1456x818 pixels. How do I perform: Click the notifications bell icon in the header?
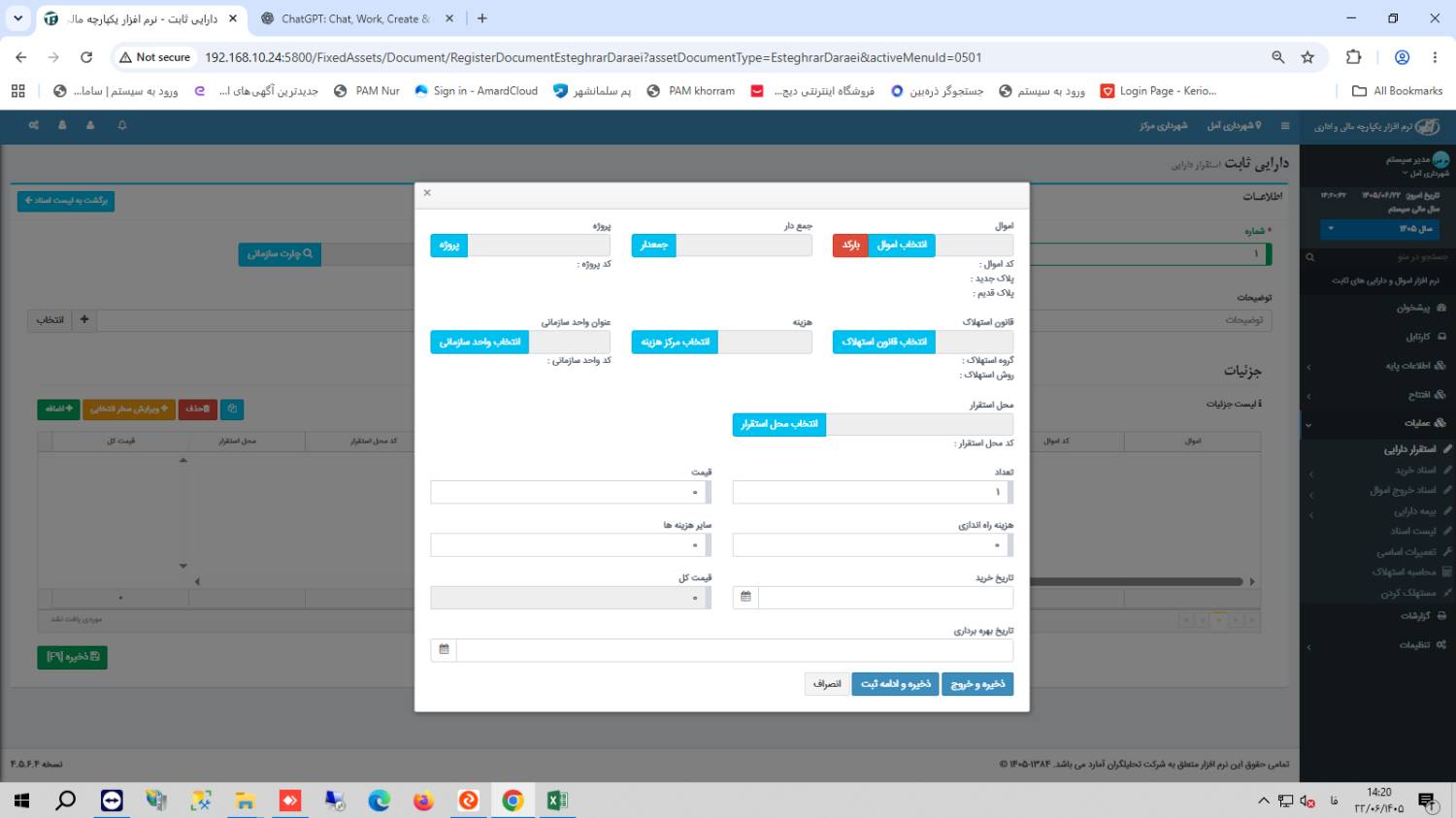(x=122, y=125)
